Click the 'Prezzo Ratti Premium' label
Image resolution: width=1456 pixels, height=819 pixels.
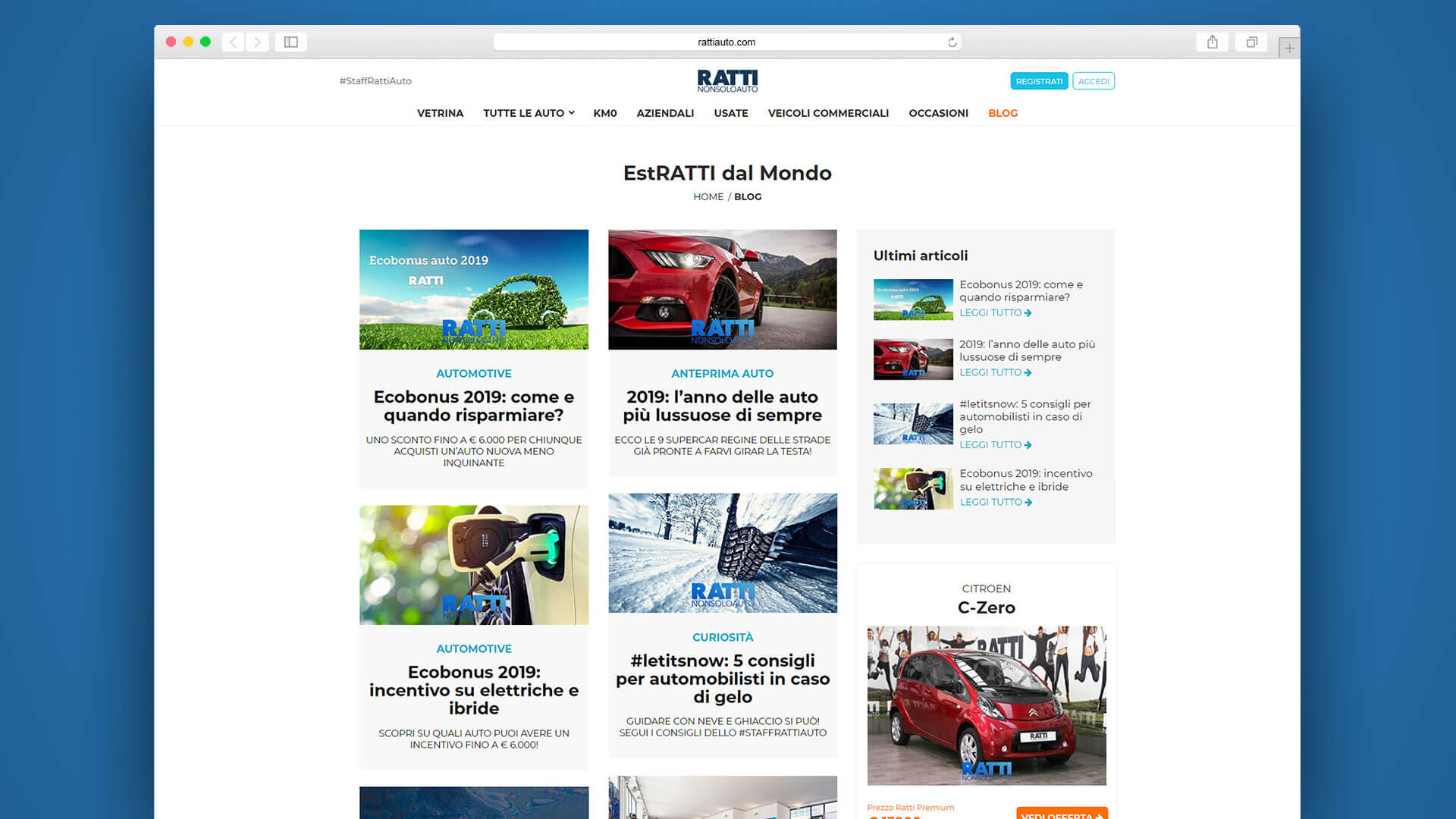click(x=911, y=808)
